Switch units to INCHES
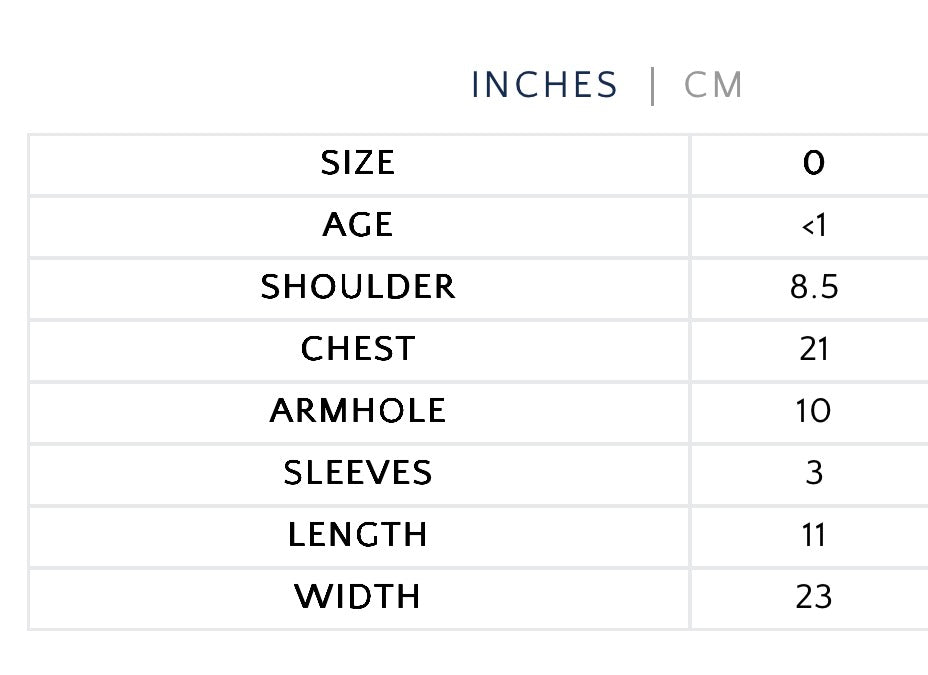The height and width of the screenshot is (675, 928). tap(544, 86)
